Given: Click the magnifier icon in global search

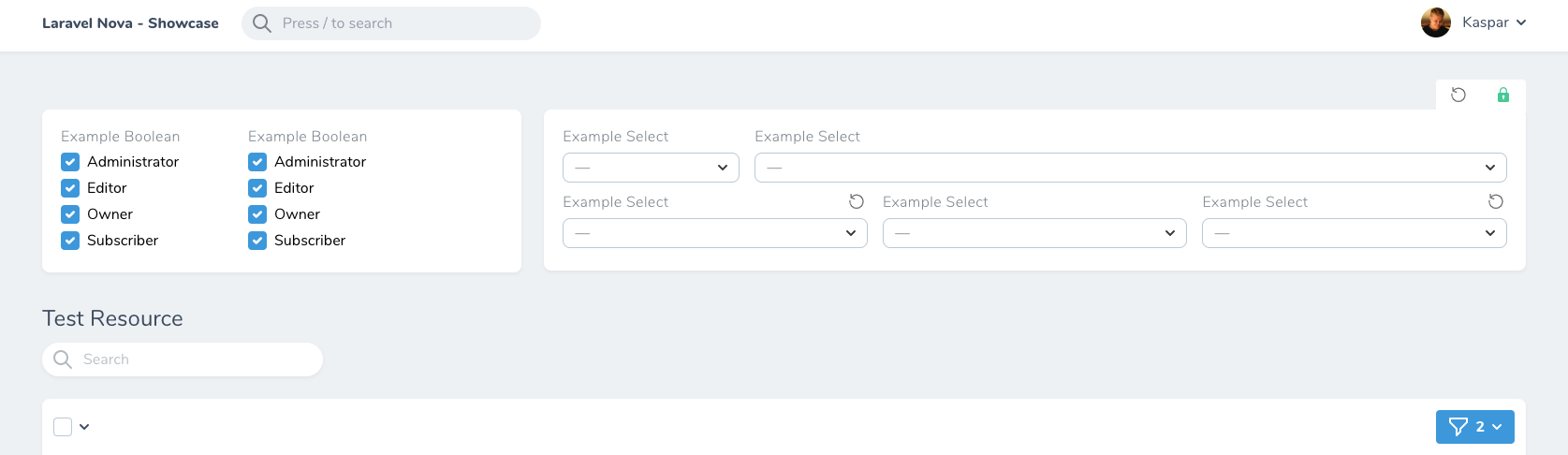Looking at the screenshot, I should (262, 23).
